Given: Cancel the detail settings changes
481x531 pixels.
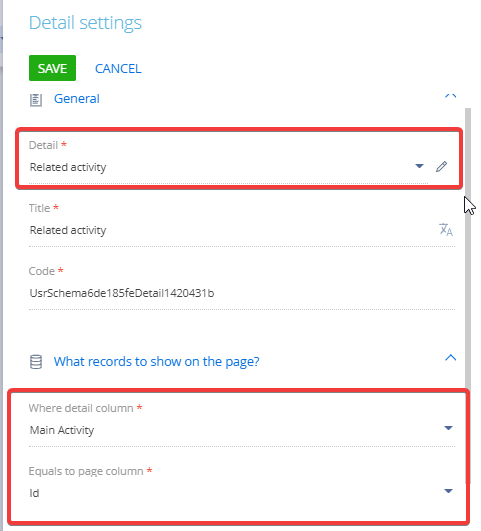Looking at the screenshot, I should [x=118, y=69].
